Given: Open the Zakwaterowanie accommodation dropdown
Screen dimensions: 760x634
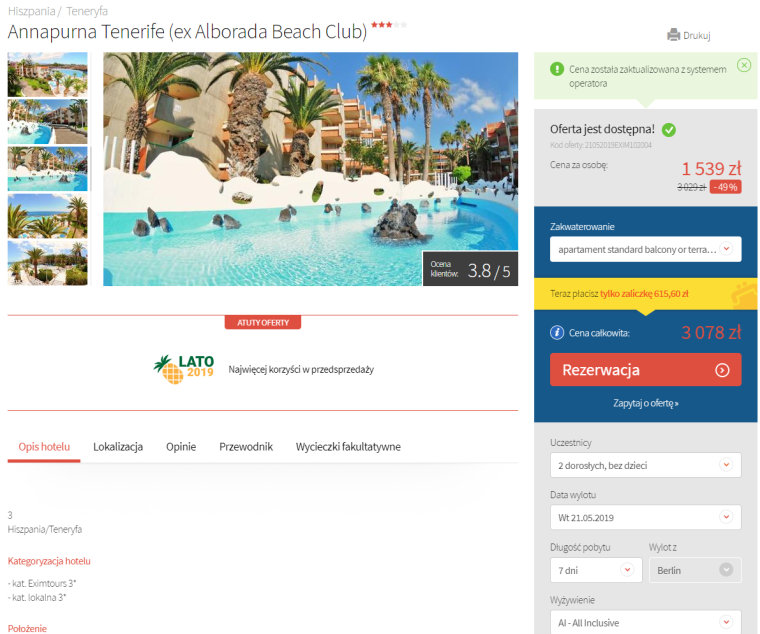Looking at the screenshot, I should [645, 249].
